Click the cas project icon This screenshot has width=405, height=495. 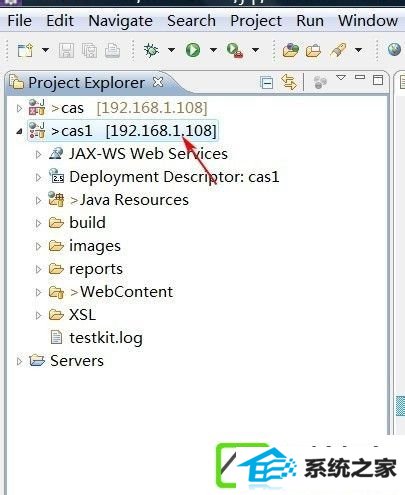(x=37, y=107)
